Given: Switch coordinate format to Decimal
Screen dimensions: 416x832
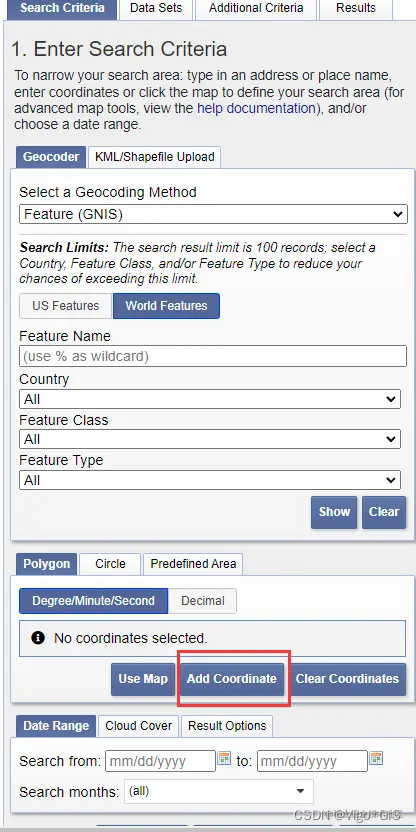Looking at the screenshot, I should (203, 601).
